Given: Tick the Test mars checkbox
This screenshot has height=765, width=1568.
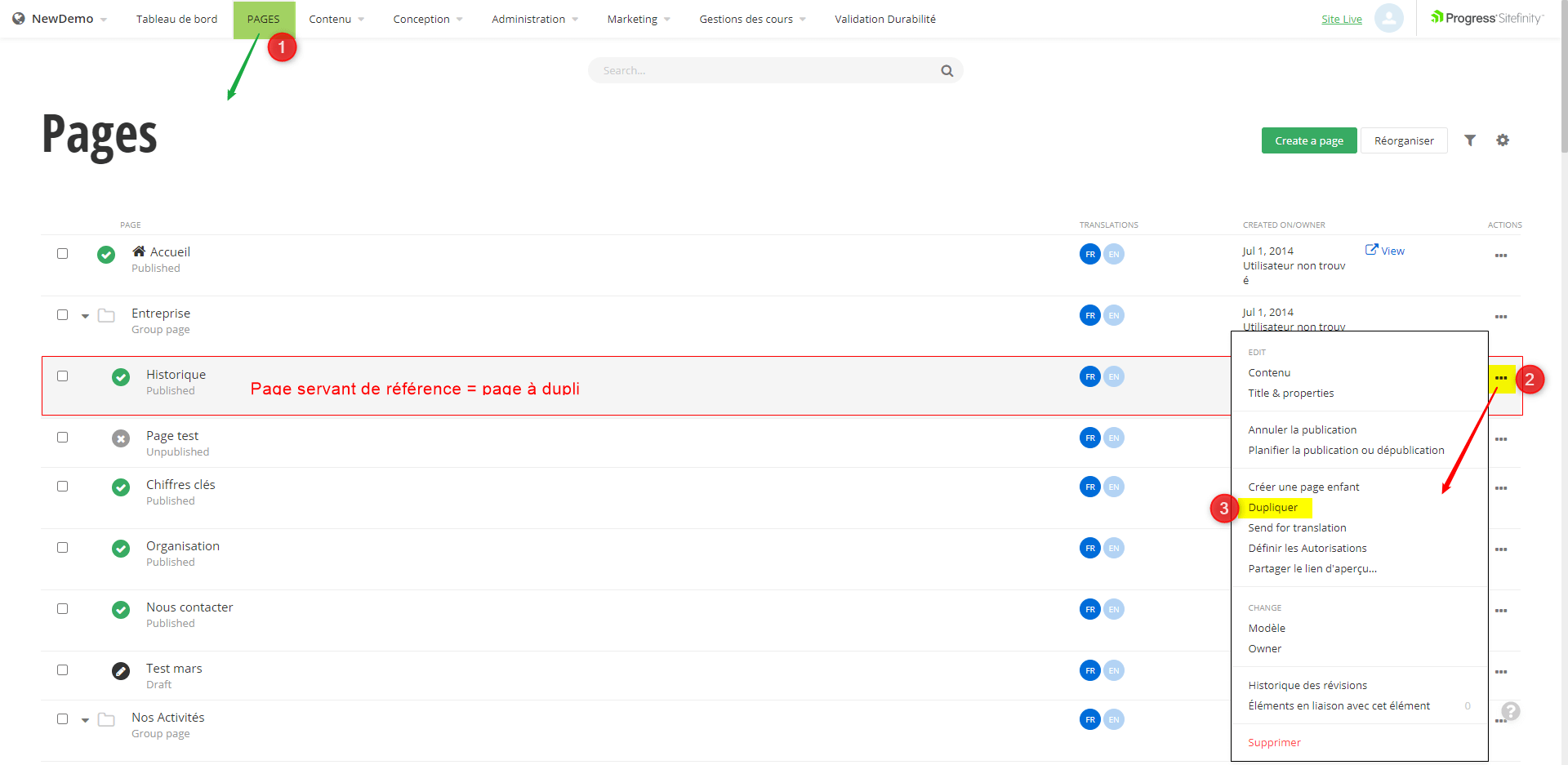Looking at the screenshot, I should pyautogui.click(x=62, y=669).
